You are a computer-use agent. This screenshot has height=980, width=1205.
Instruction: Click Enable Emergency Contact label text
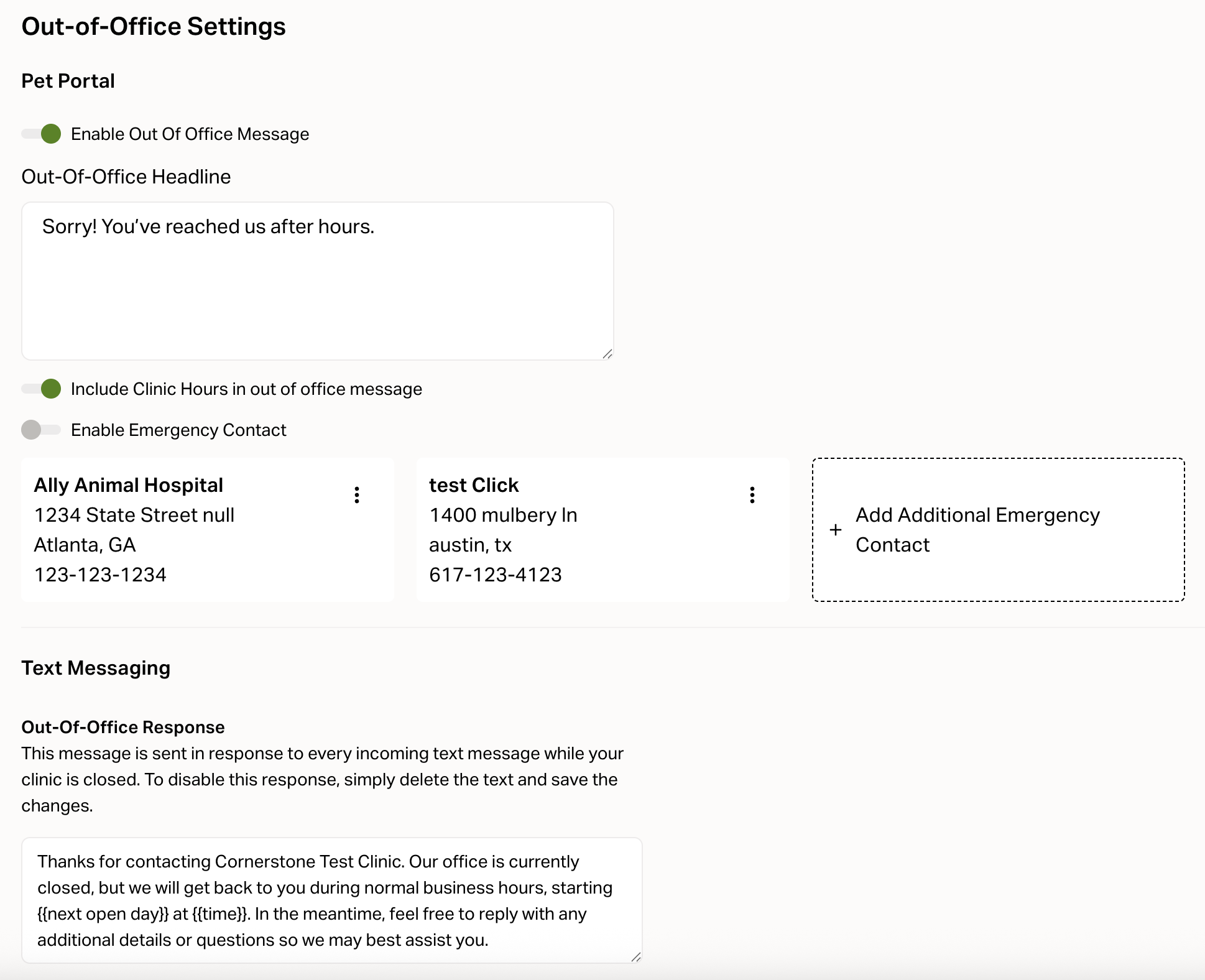click(x=178, y=430)
